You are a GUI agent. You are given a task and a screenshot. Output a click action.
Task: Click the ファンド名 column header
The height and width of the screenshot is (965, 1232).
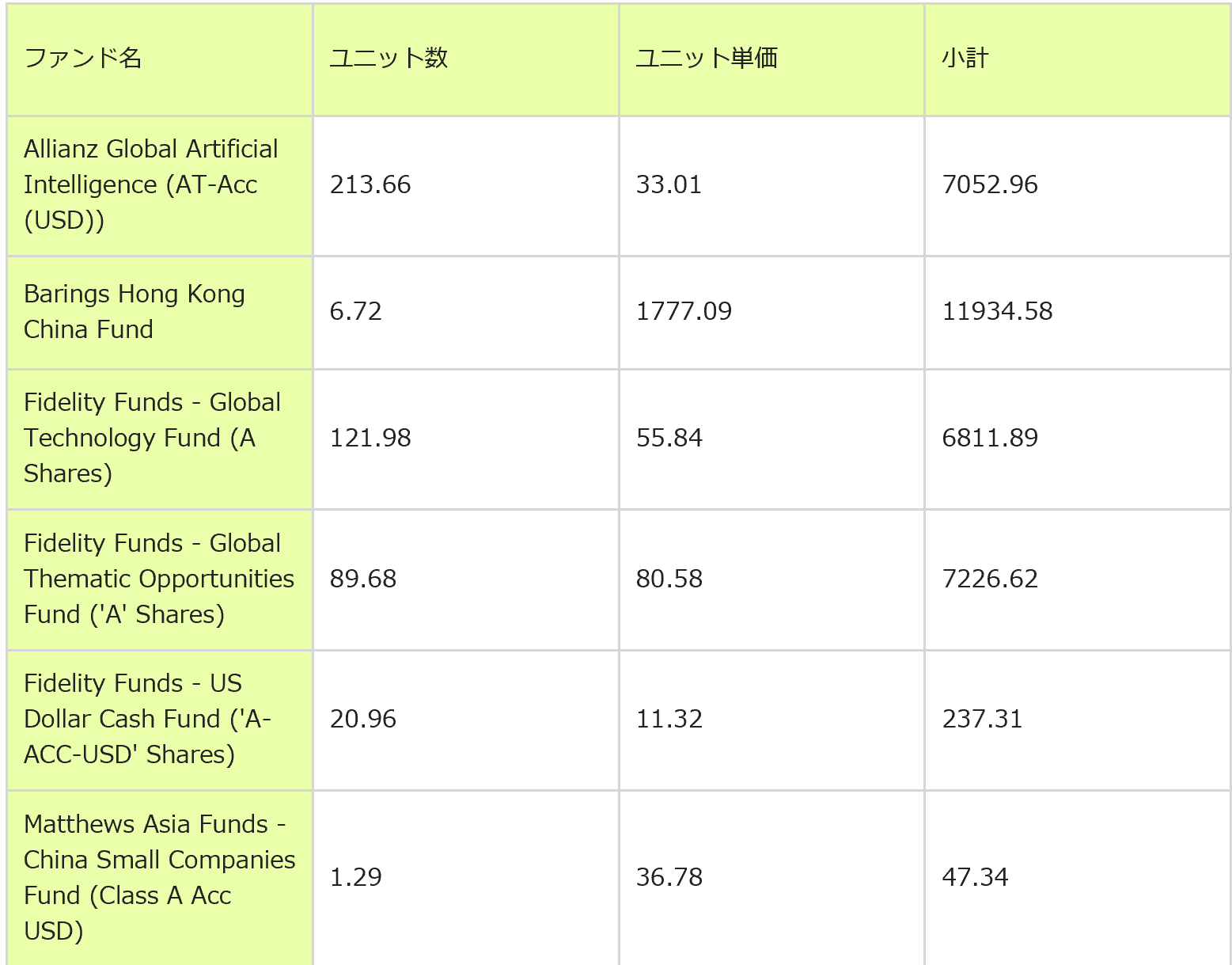83,59
